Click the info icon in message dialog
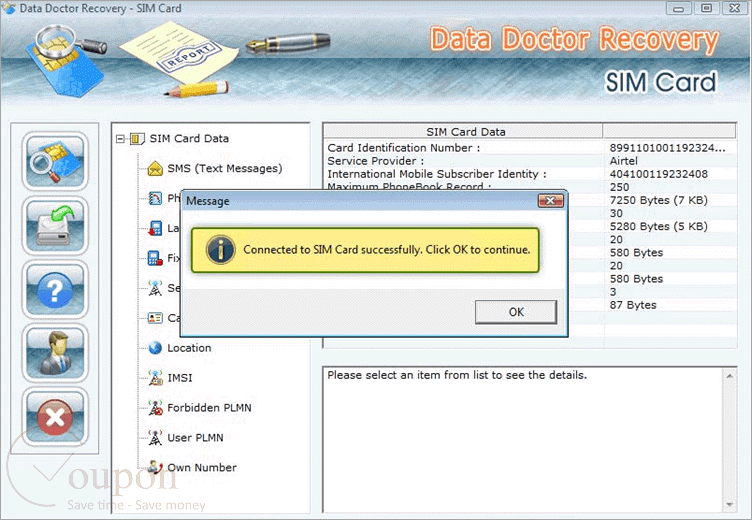752x520 pixels. (x=220, y=250)
